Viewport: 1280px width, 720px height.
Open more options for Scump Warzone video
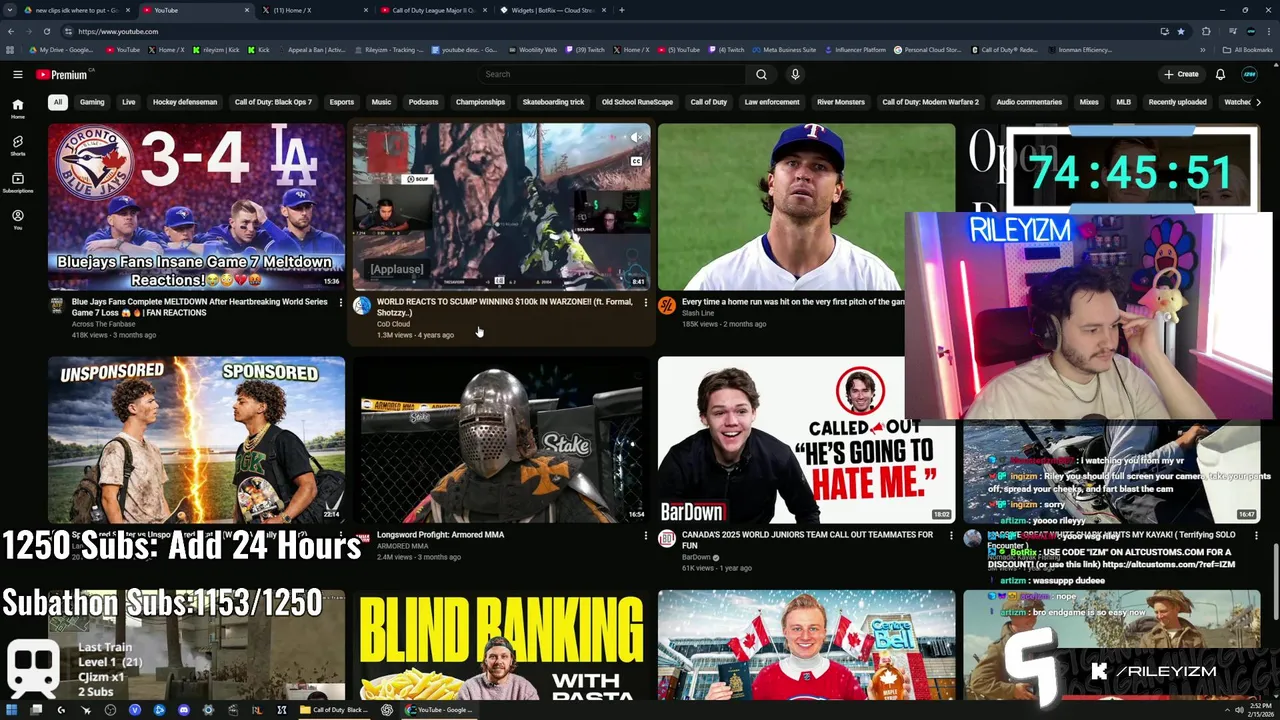pyautogui.click(x=645, y=302)
